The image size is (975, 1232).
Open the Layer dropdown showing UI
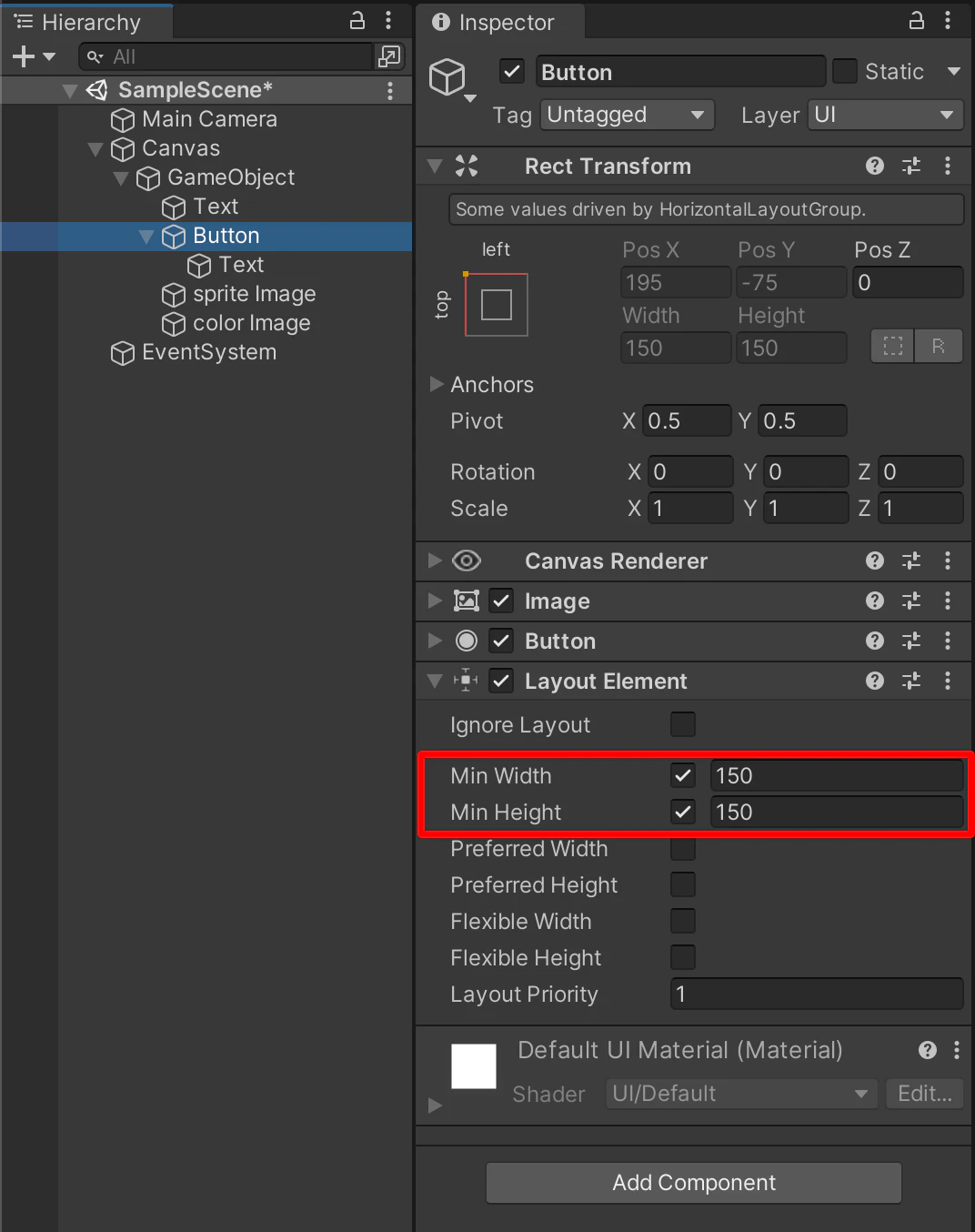(886, 115)
